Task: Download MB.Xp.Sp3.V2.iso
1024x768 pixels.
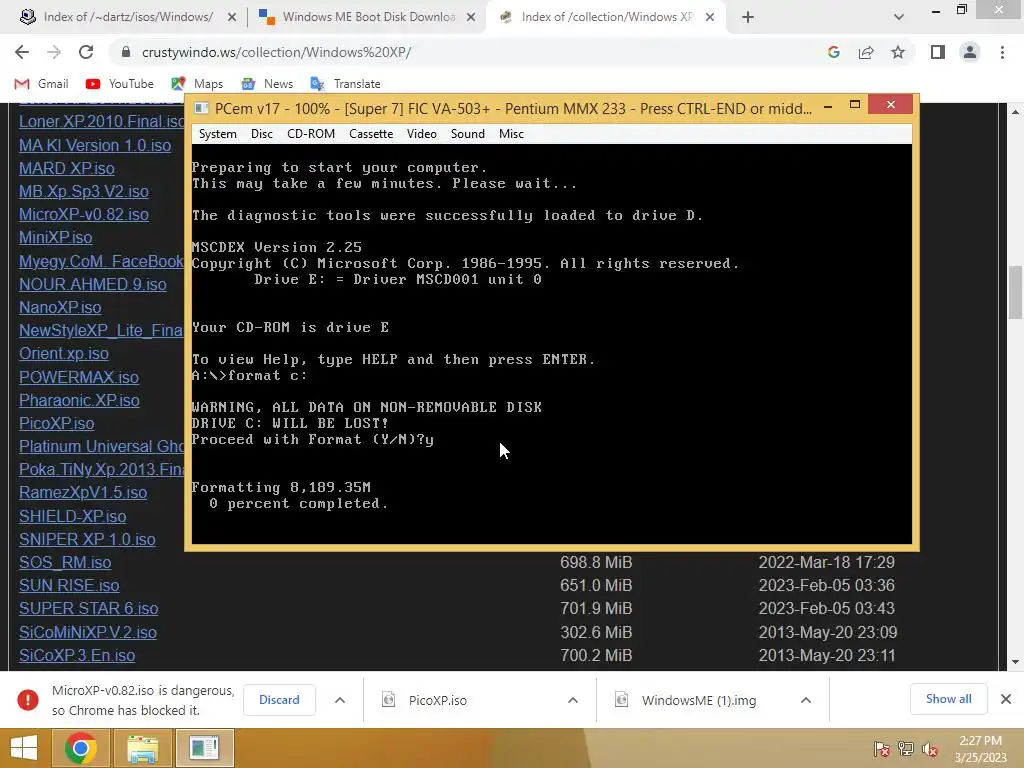Action: (84, 191)
